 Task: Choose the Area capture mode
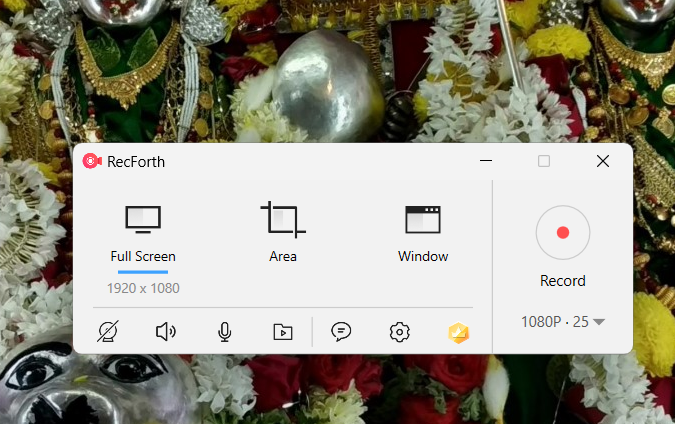point(283,232)
